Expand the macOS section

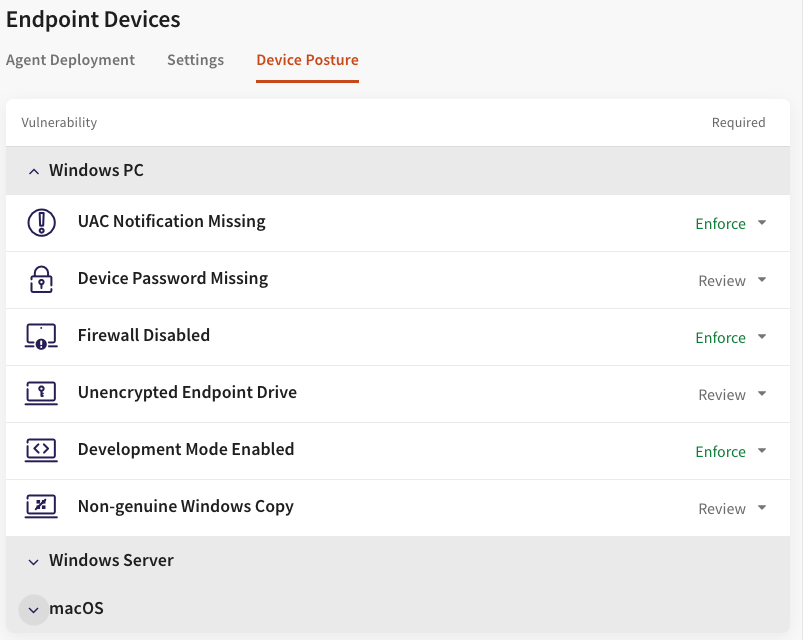click(34, 609)
